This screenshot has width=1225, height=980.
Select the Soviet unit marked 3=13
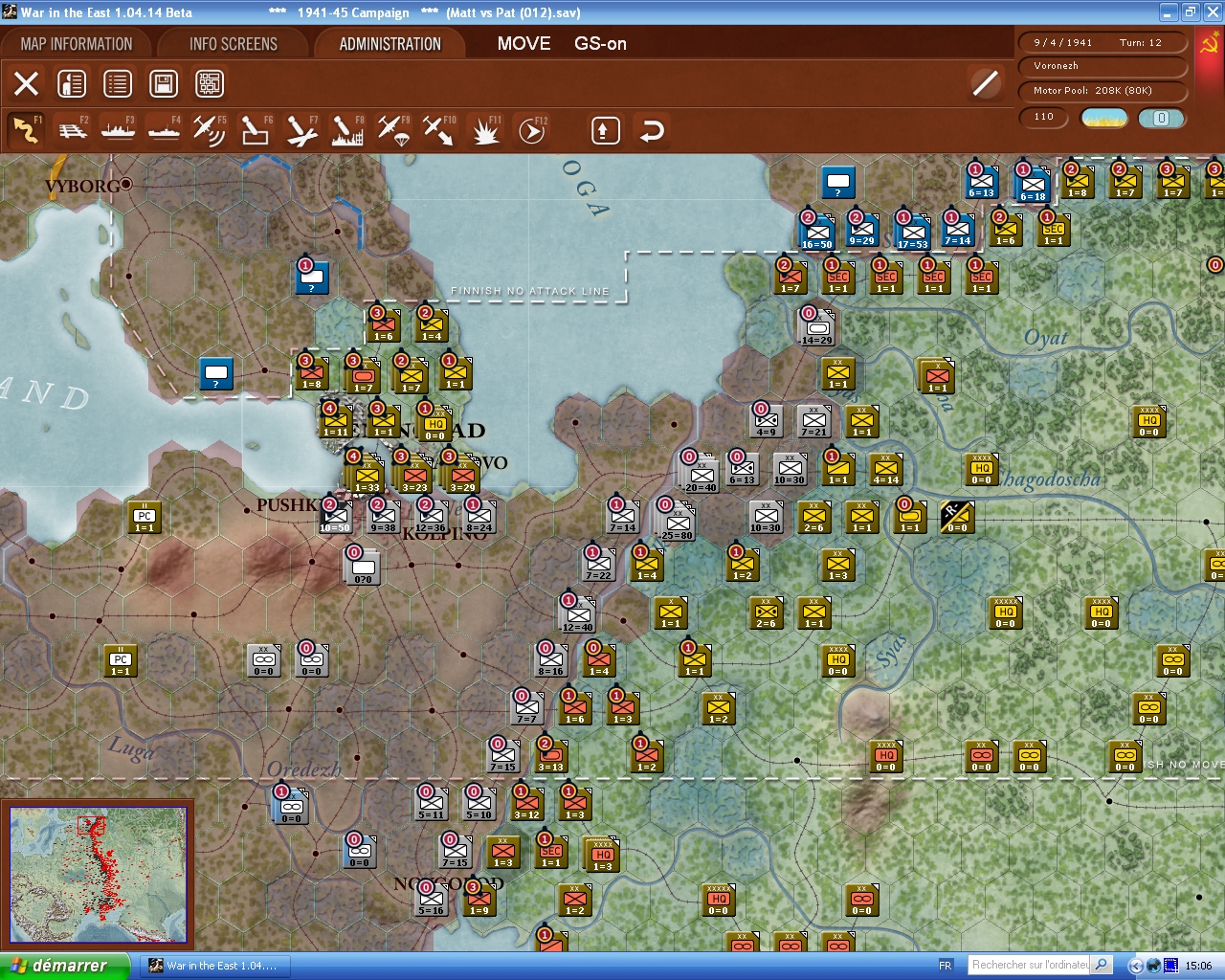click(x=550, y=754)
